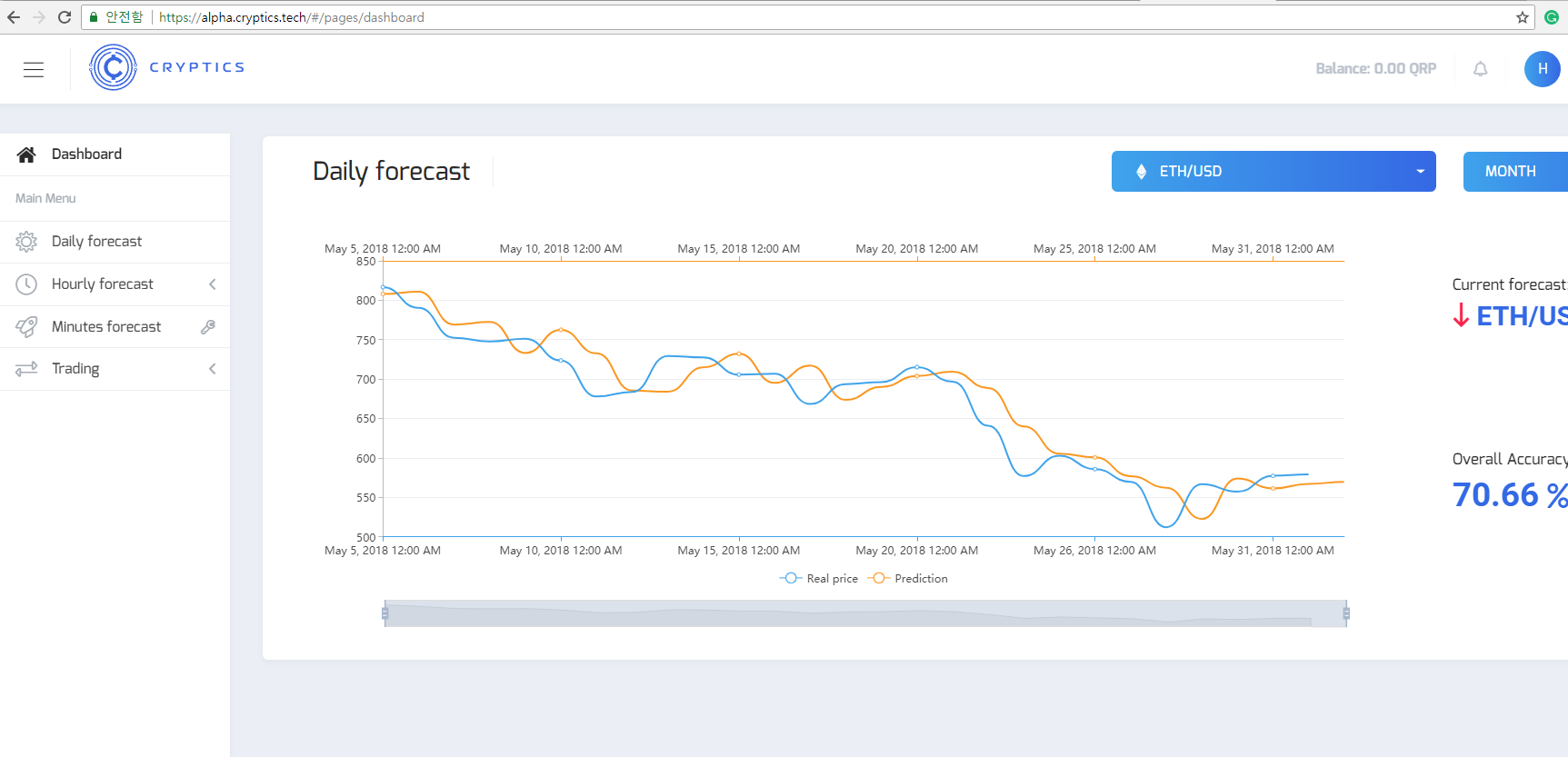Click the Prediction point at May 10

pyautogui.click(x=561, y=330)
